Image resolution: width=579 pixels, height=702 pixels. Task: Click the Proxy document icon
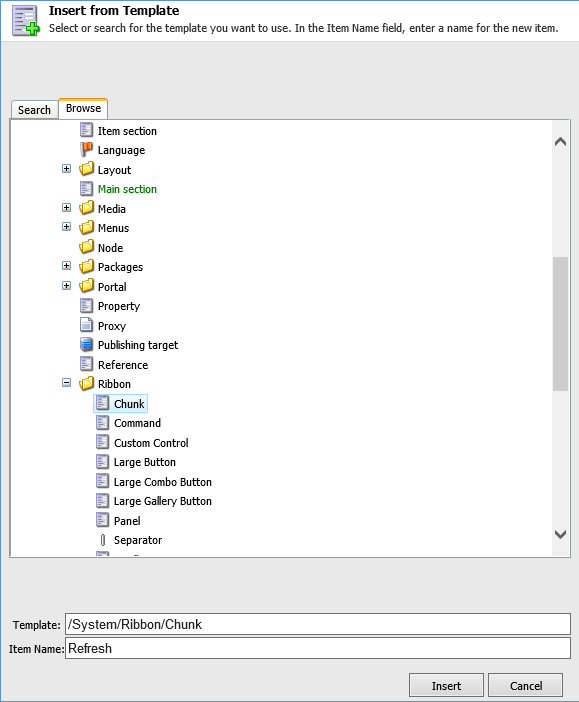coord(86,325)
